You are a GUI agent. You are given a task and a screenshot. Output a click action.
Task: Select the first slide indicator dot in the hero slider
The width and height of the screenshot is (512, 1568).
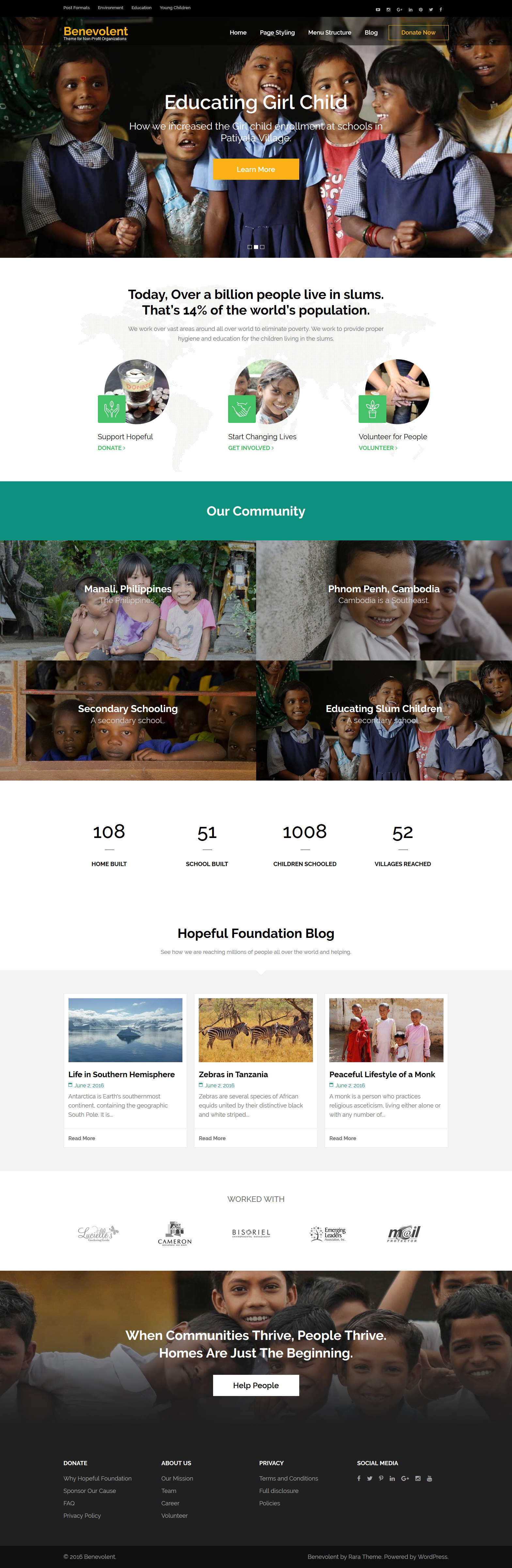tap(250, 246)
